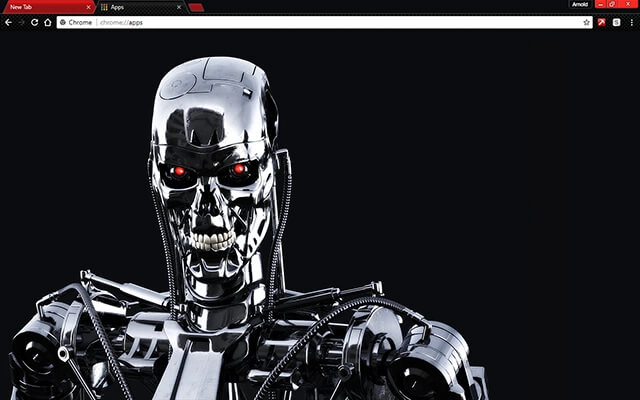The width and height of the screenshot is (640, 400).
Task: Reload the current page
Action: 35,22
